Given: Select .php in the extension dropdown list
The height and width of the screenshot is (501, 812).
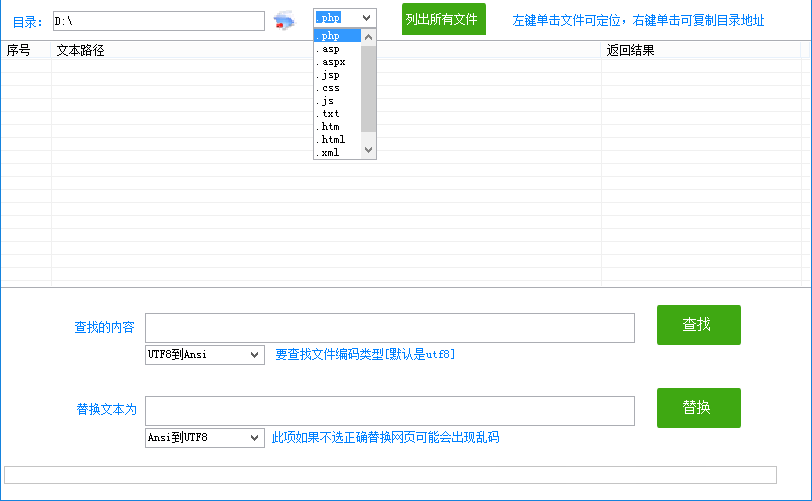Looking at the screenshot, I should point(337,36).
